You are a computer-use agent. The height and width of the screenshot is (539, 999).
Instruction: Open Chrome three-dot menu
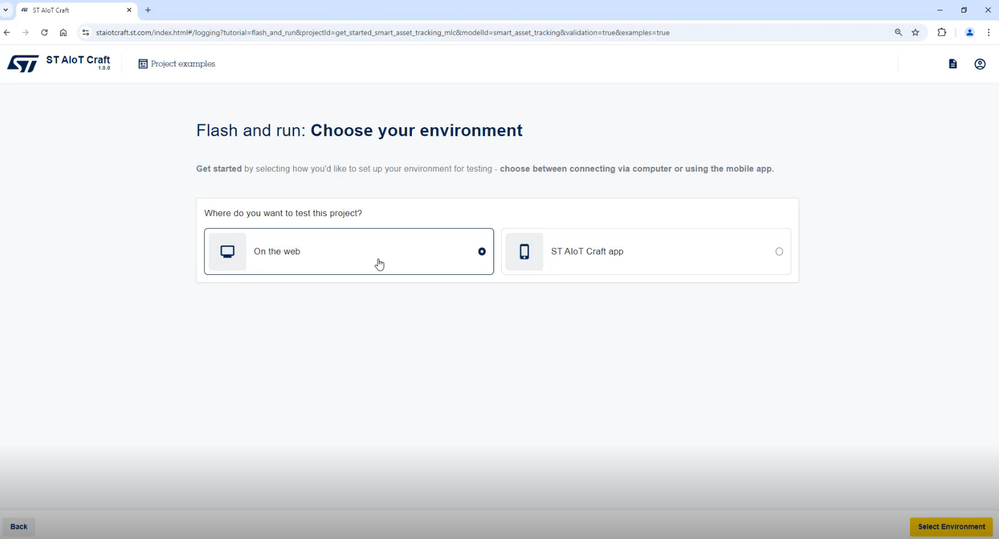[x=989, y=32]
